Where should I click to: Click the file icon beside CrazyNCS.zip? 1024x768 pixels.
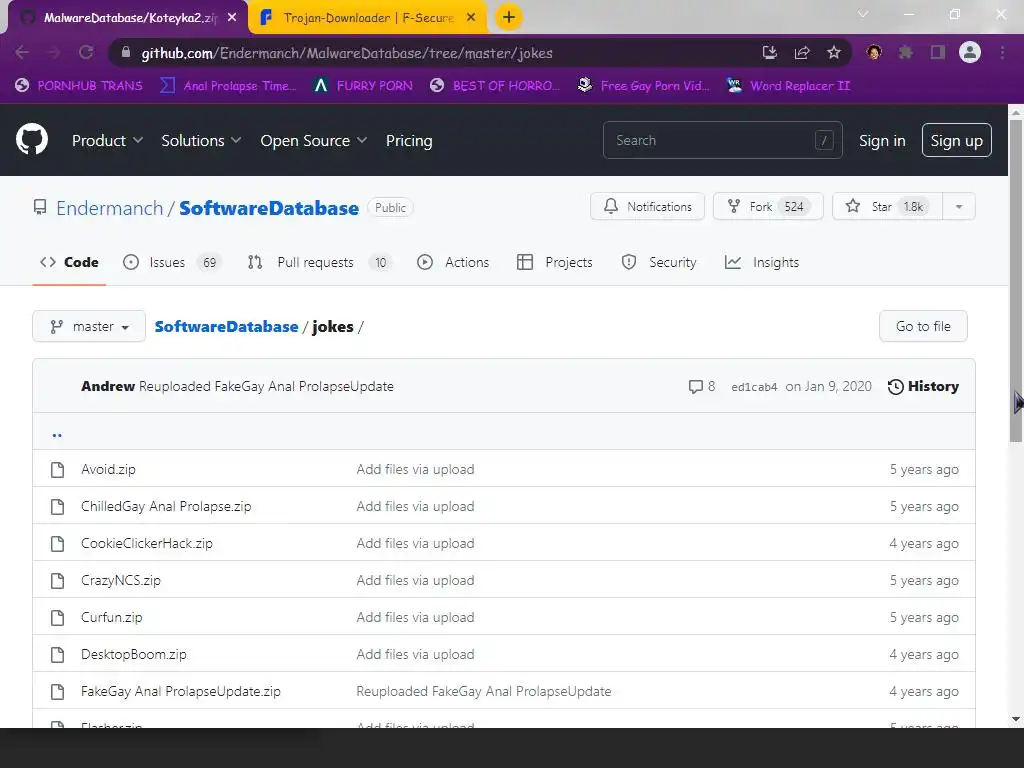pos(57,581)
